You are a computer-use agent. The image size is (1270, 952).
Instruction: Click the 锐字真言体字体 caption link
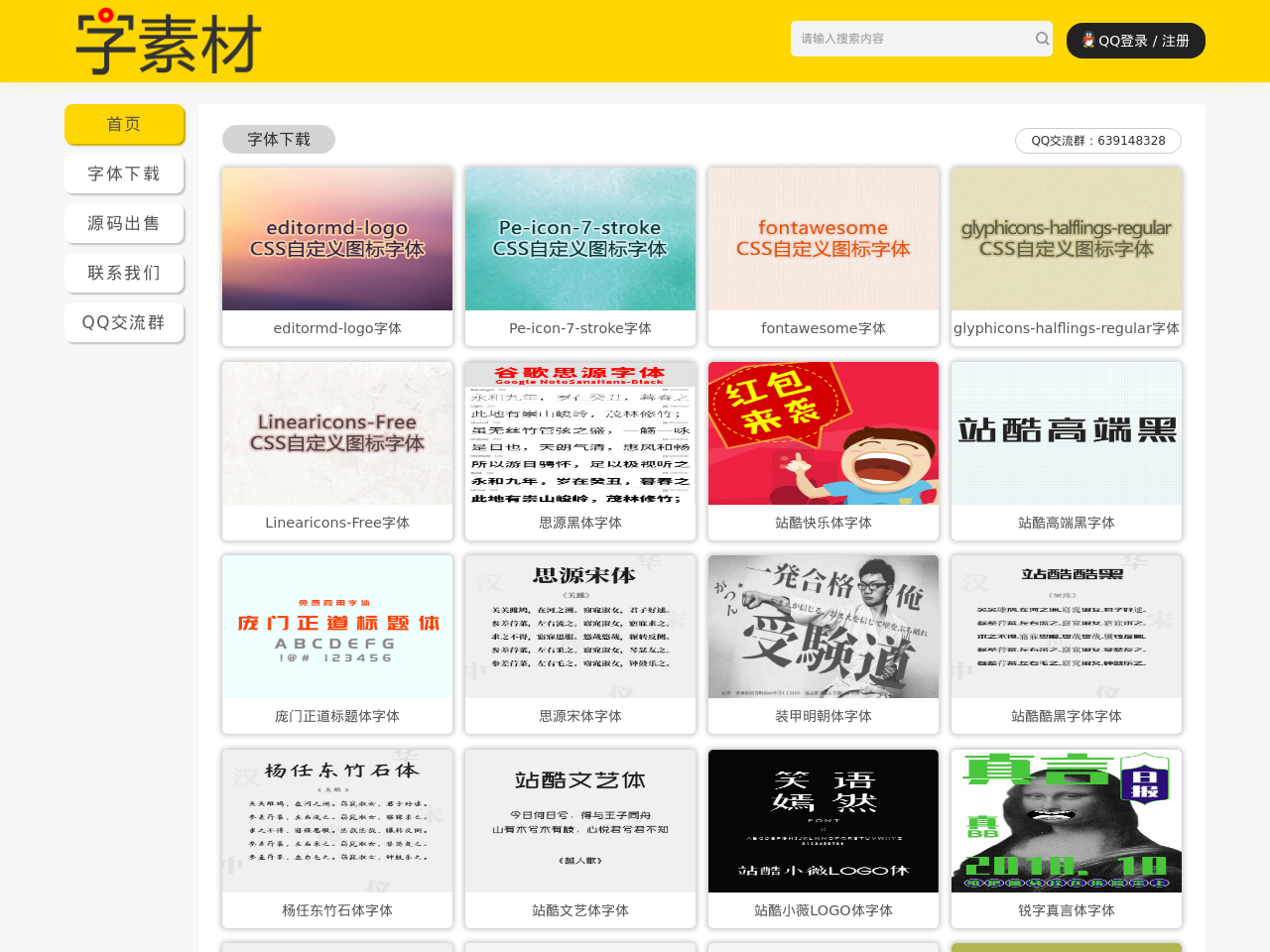(x=1067, y=910)
